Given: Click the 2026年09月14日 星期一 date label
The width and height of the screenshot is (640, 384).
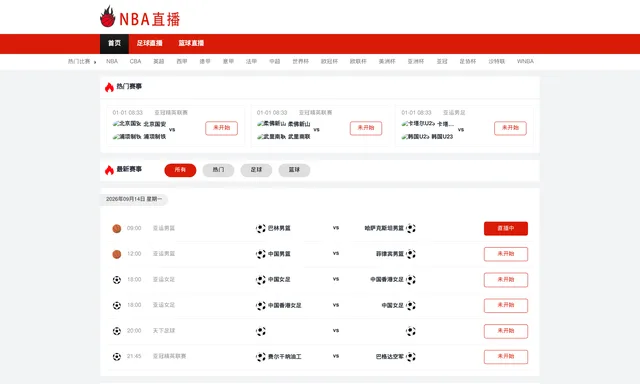Looking at the screenshot, I should point(134,199).
